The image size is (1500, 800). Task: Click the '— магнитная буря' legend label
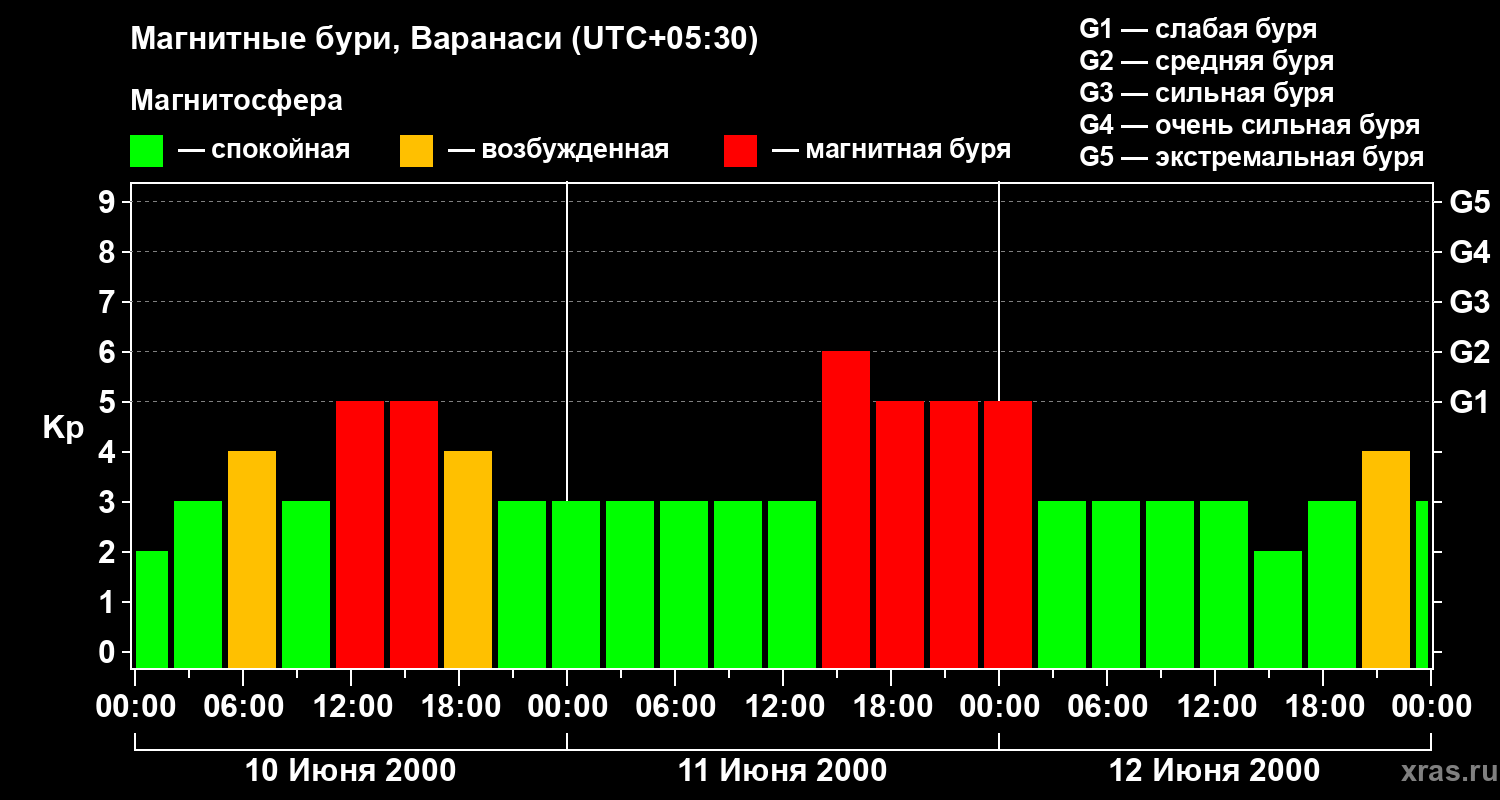click(892, 150)
